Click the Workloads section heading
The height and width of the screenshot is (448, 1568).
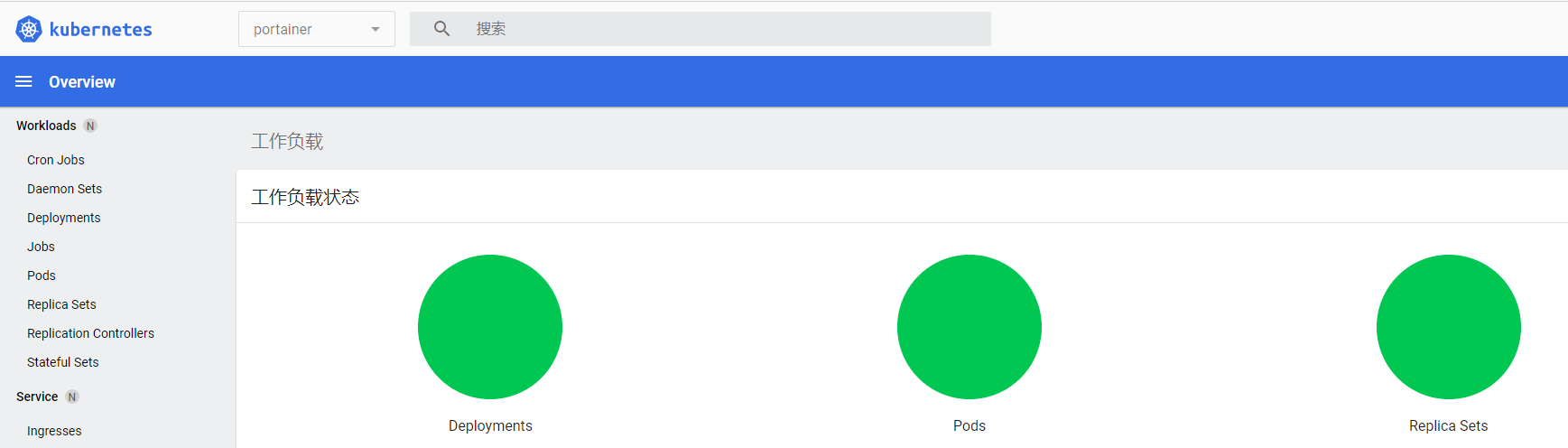tap(46, 126)
